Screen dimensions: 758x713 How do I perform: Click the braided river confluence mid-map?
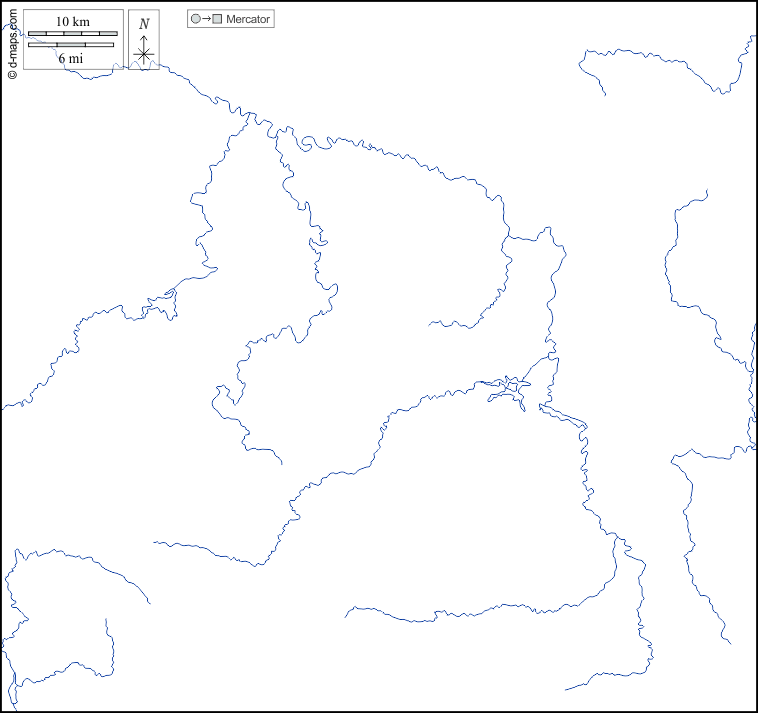511,386
